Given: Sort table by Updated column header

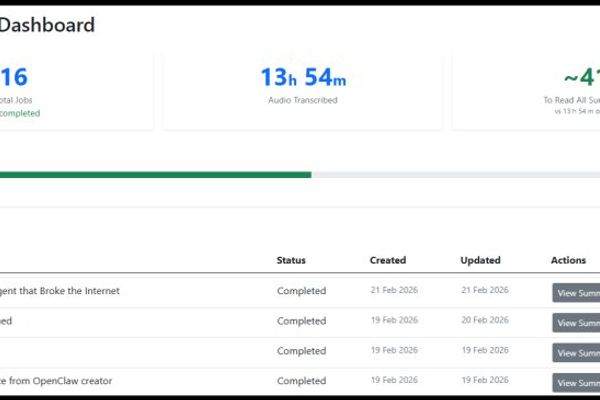Looking at the screenshot, I should 480,260.
